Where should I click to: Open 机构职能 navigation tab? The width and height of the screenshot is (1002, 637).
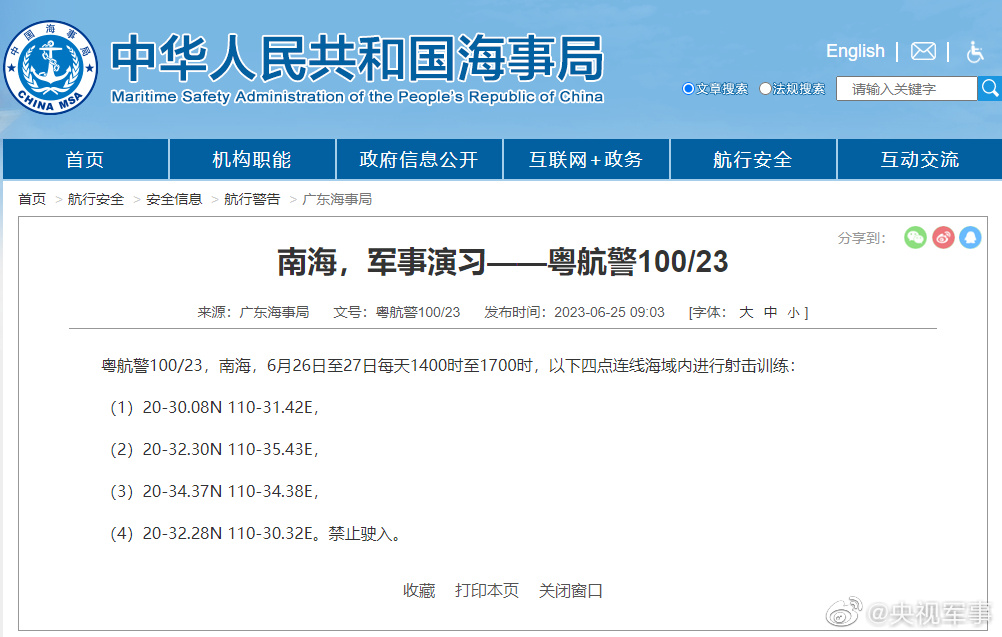point(252,159)
